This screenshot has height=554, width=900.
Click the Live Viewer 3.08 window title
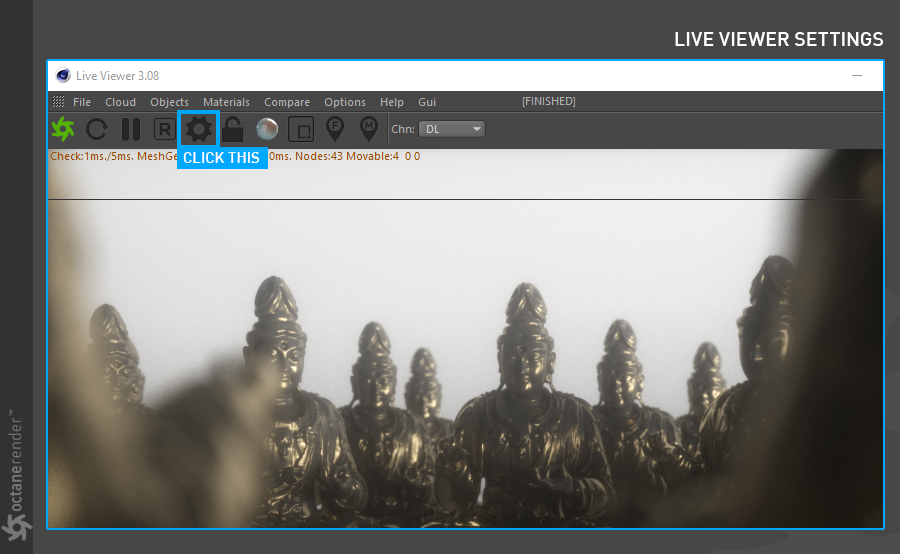pyautogui.click(x=118, y=76)
